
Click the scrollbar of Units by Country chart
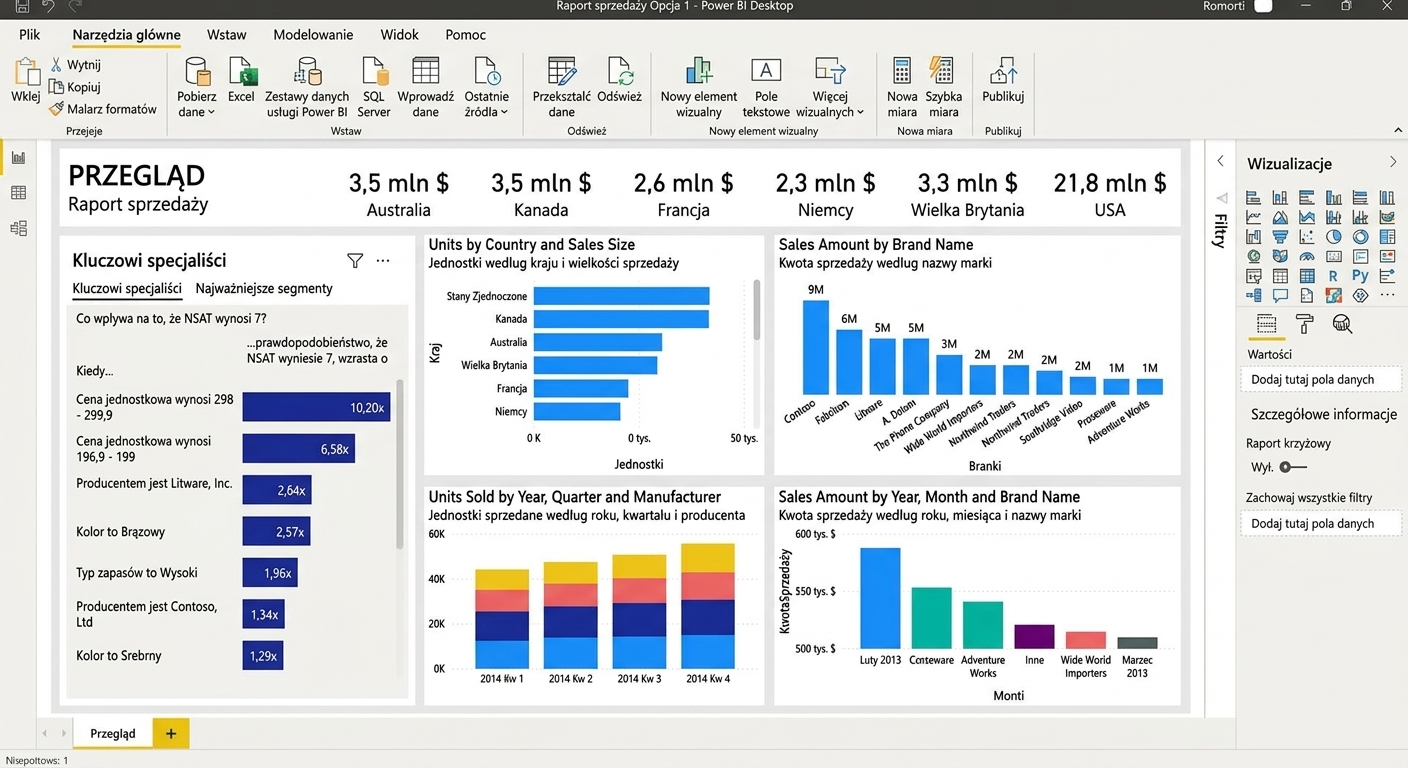pos(757,310)
